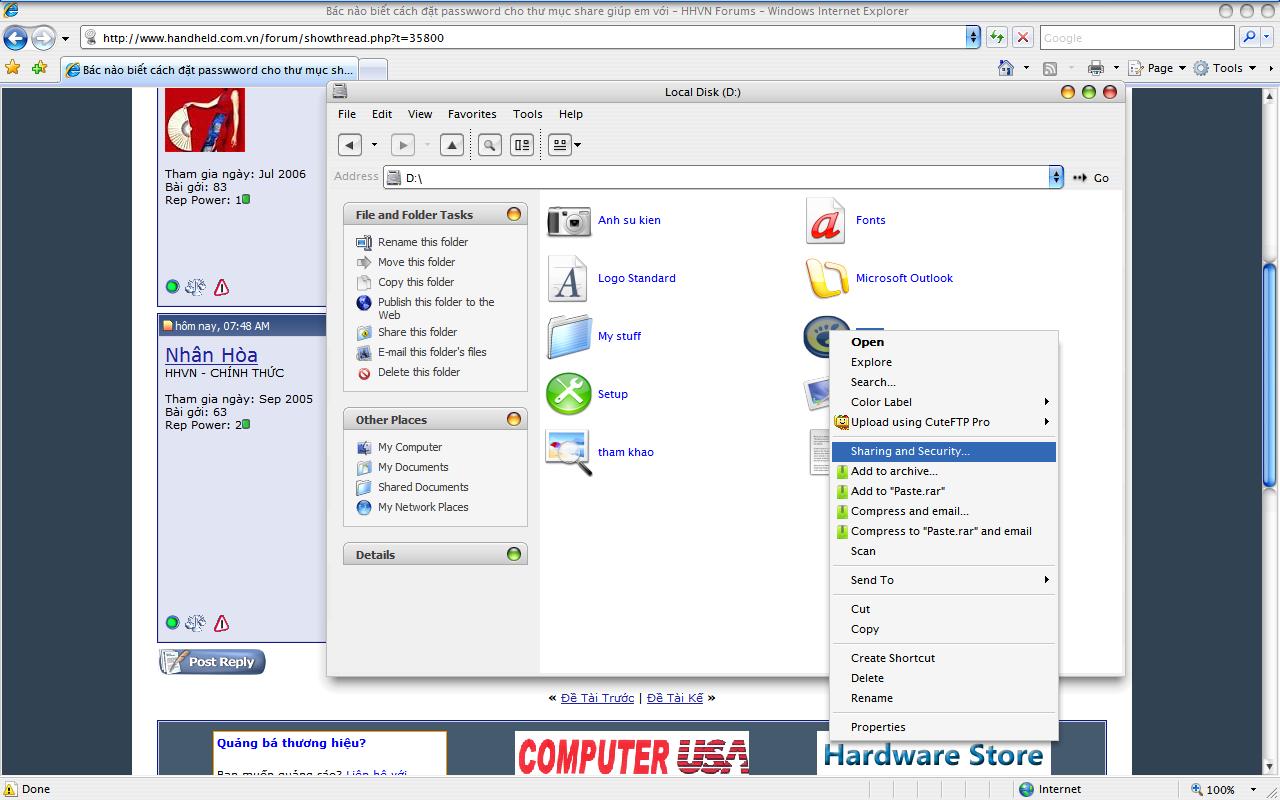Open the Nhân Hòa user profile link

[211, 355]
